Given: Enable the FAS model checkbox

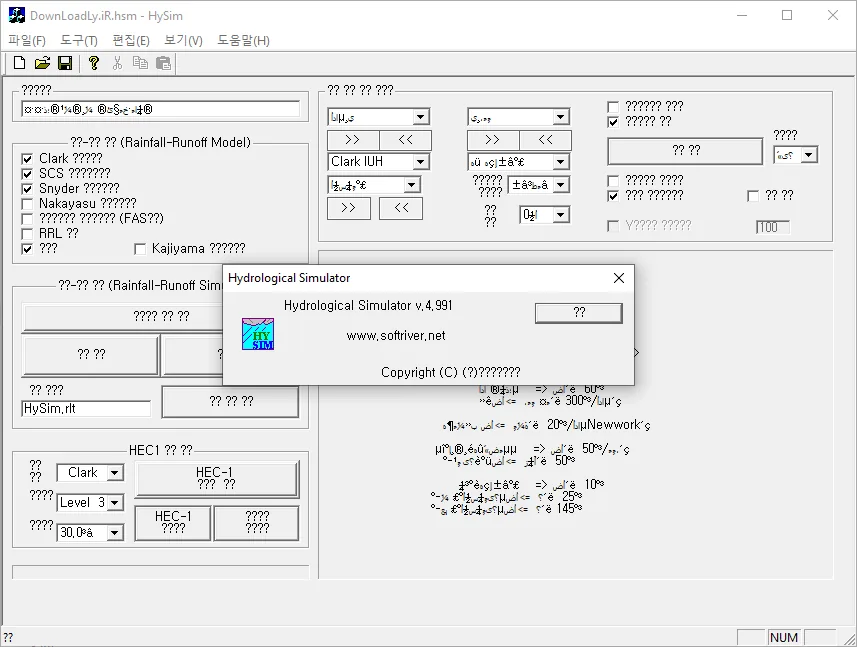Looking at the screenshot, I should (x=27, y=219).
